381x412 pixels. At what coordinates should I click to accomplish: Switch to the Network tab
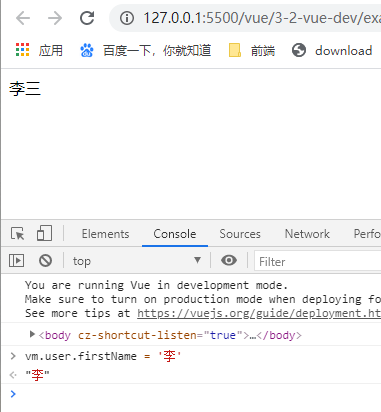pyautogui.click(x=307, y=234)
